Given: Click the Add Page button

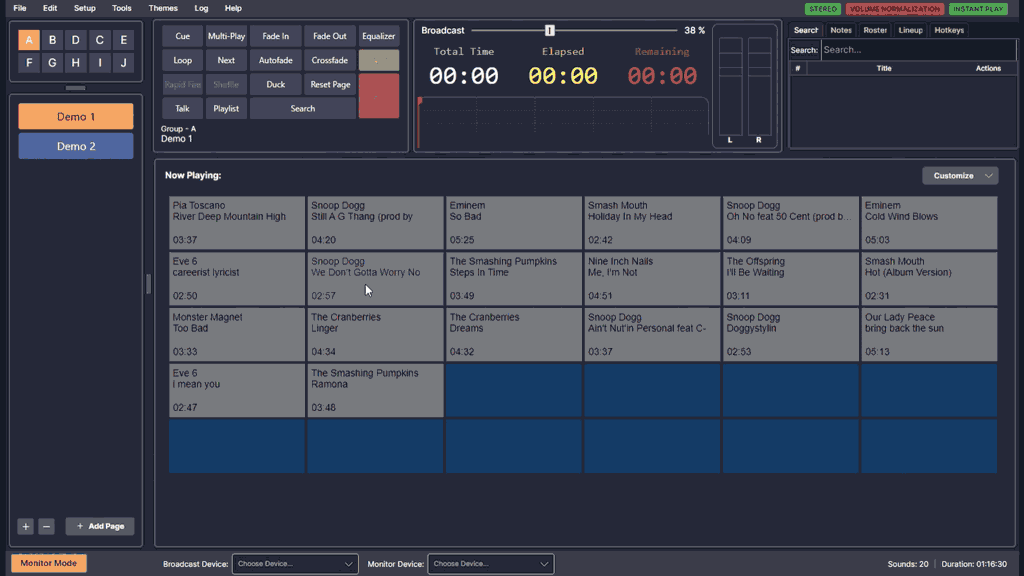Looking at the screenshot, I should tap(100, 526).
